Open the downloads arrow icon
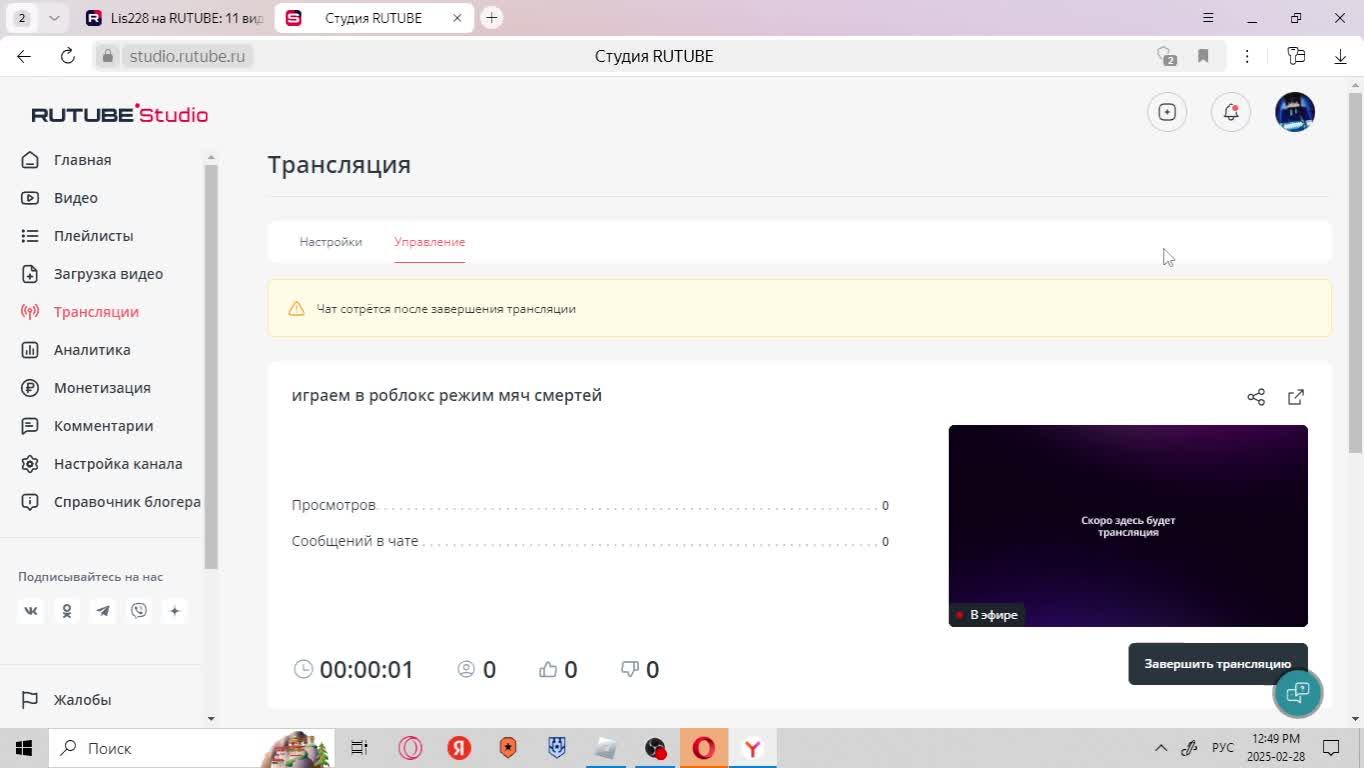1364x768 pixels. tap(1340, 56)
